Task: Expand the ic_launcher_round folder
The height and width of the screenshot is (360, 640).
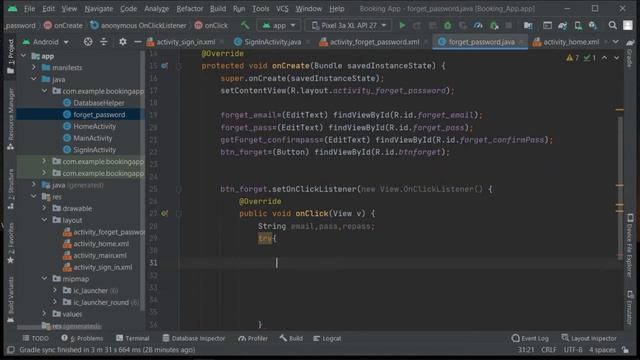Action: (55, 302)
